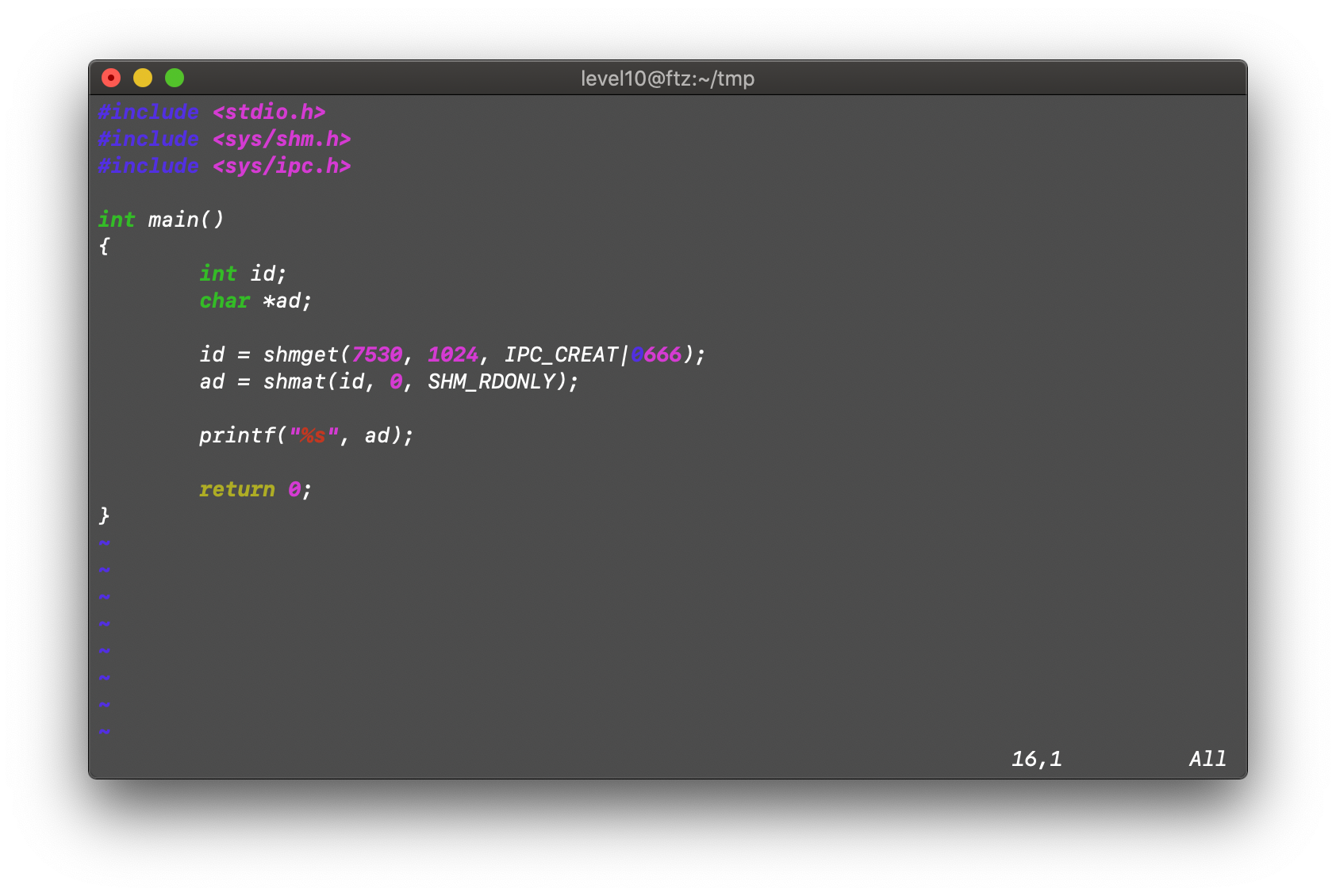Click the All scroll indicator
1336x896 pixels.
click(1207, 759)
